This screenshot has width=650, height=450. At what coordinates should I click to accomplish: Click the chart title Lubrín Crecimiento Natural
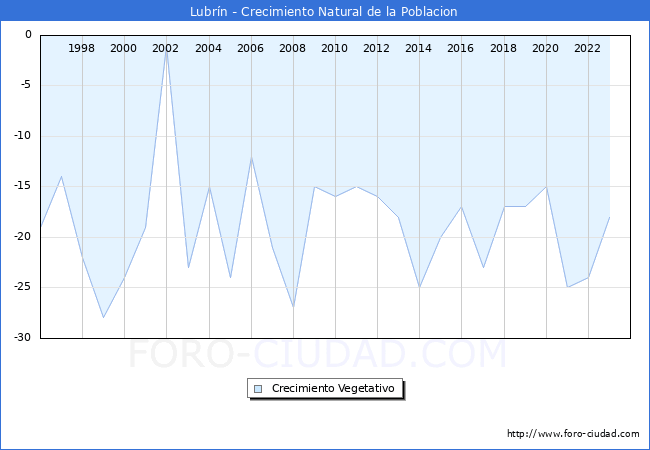point(324,11)
